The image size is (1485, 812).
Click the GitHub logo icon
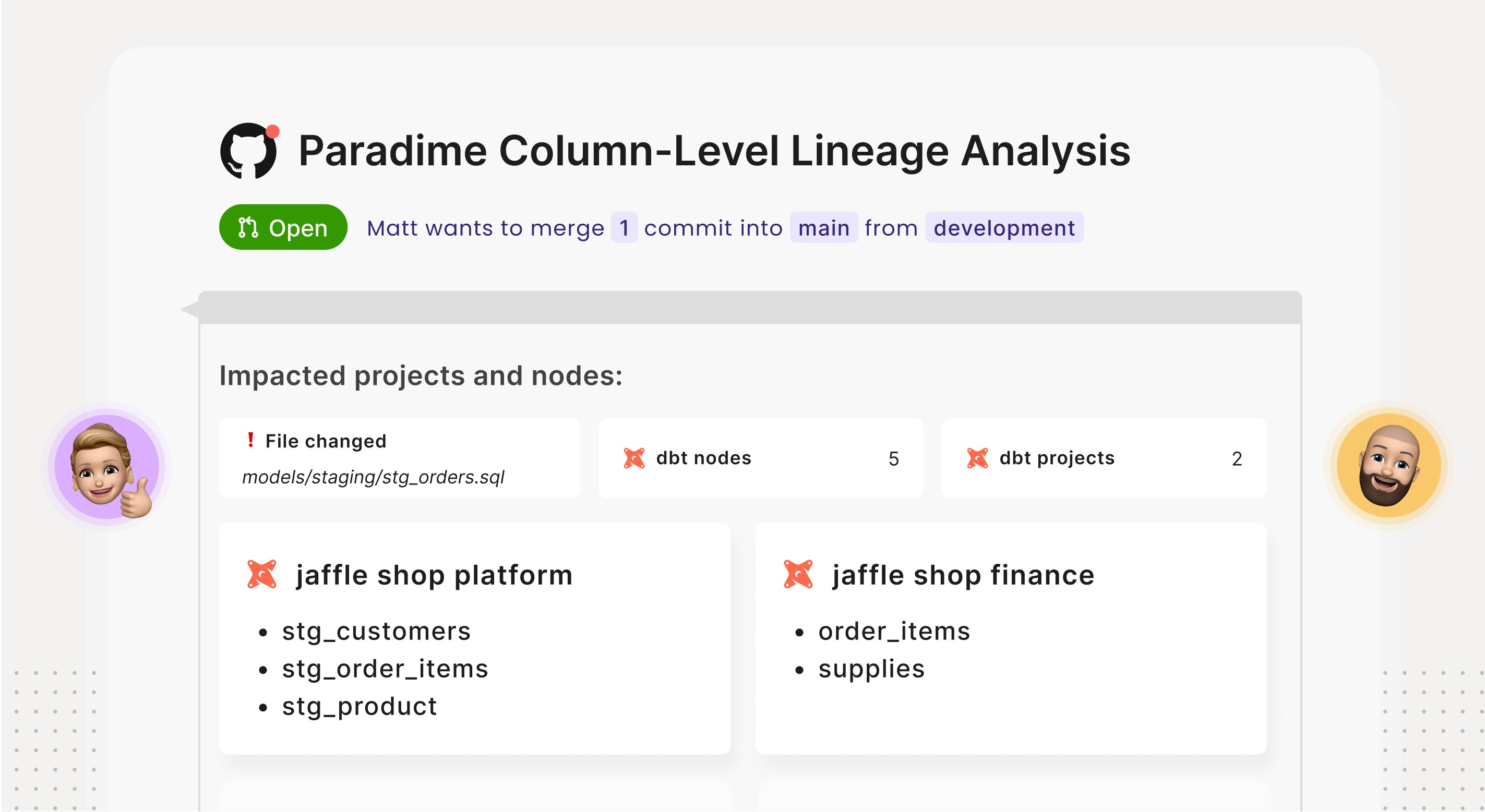(x=248, y=151)
